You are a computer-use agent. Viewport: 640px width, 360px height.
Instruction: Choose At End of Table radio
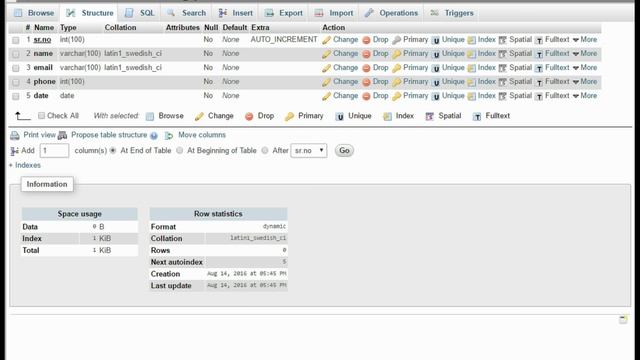point(113,151)
